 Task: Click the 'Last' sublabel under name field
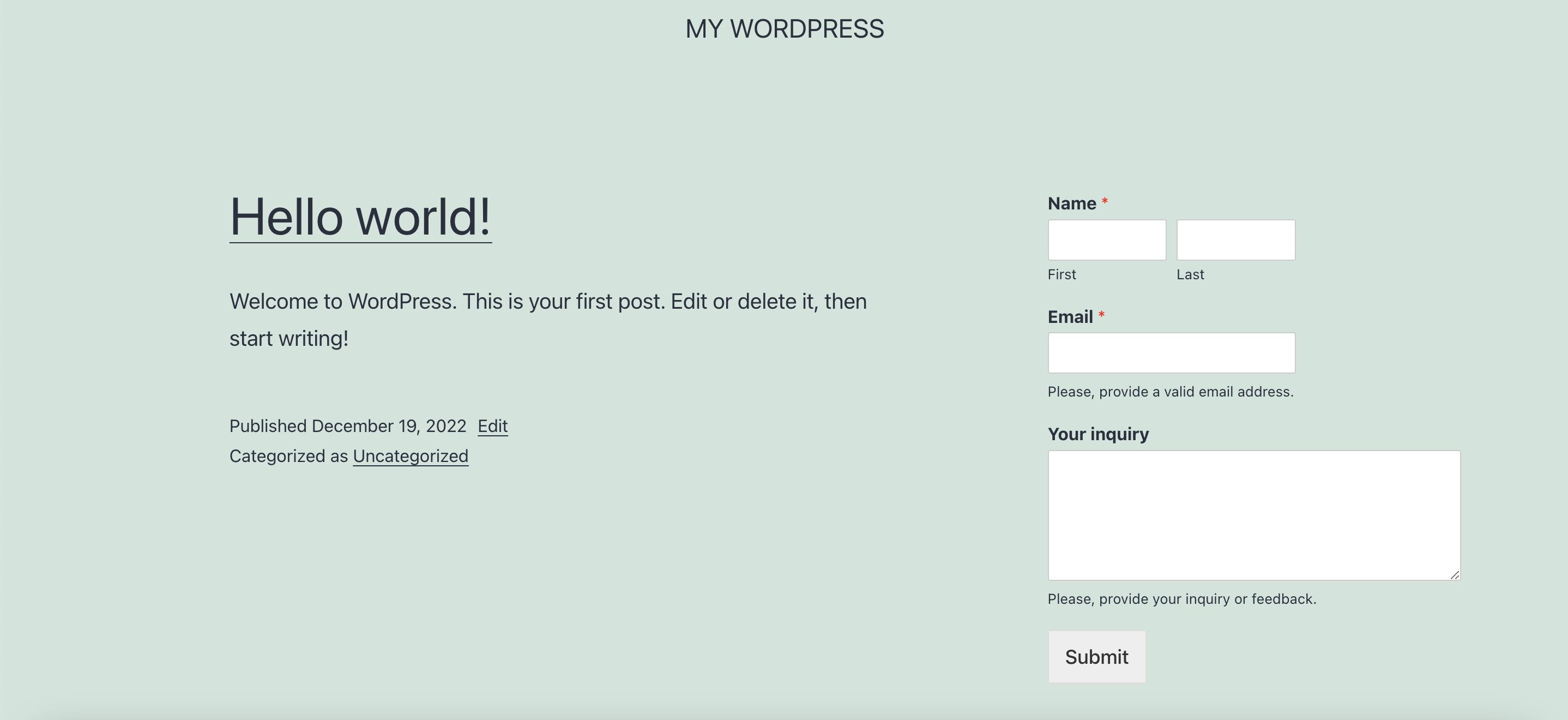1190,275
